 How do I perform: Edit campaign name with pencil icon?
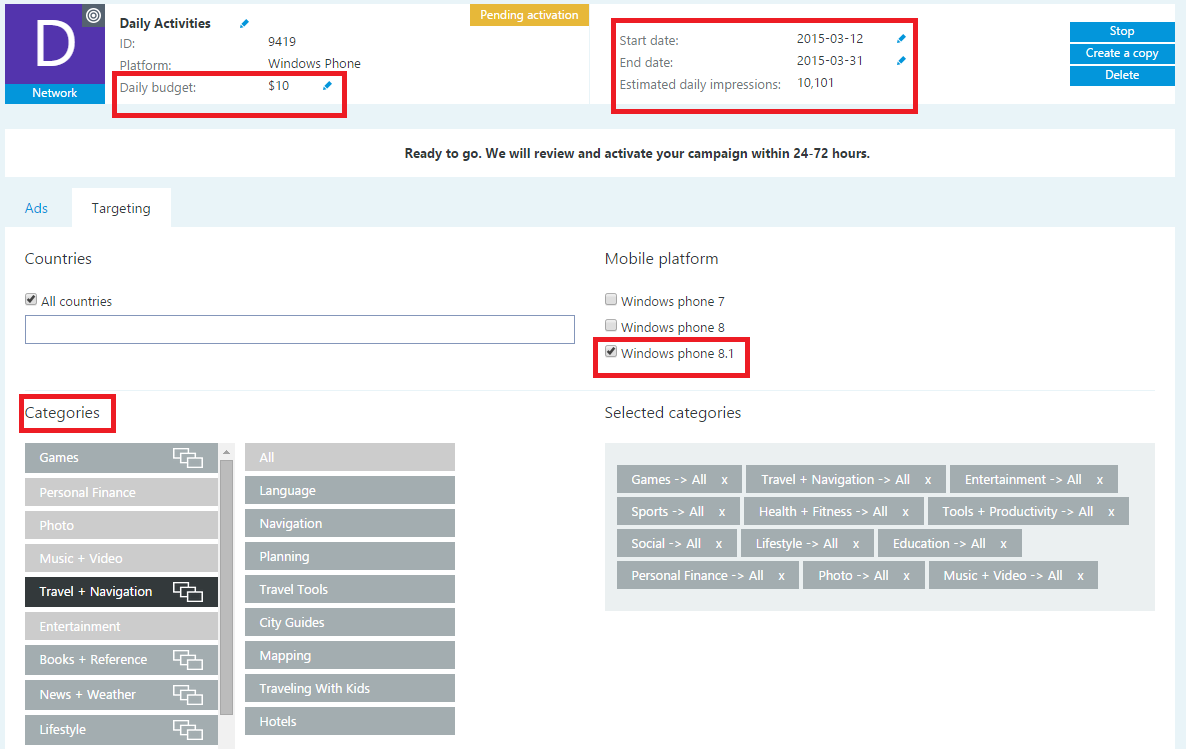click(244, 23)
